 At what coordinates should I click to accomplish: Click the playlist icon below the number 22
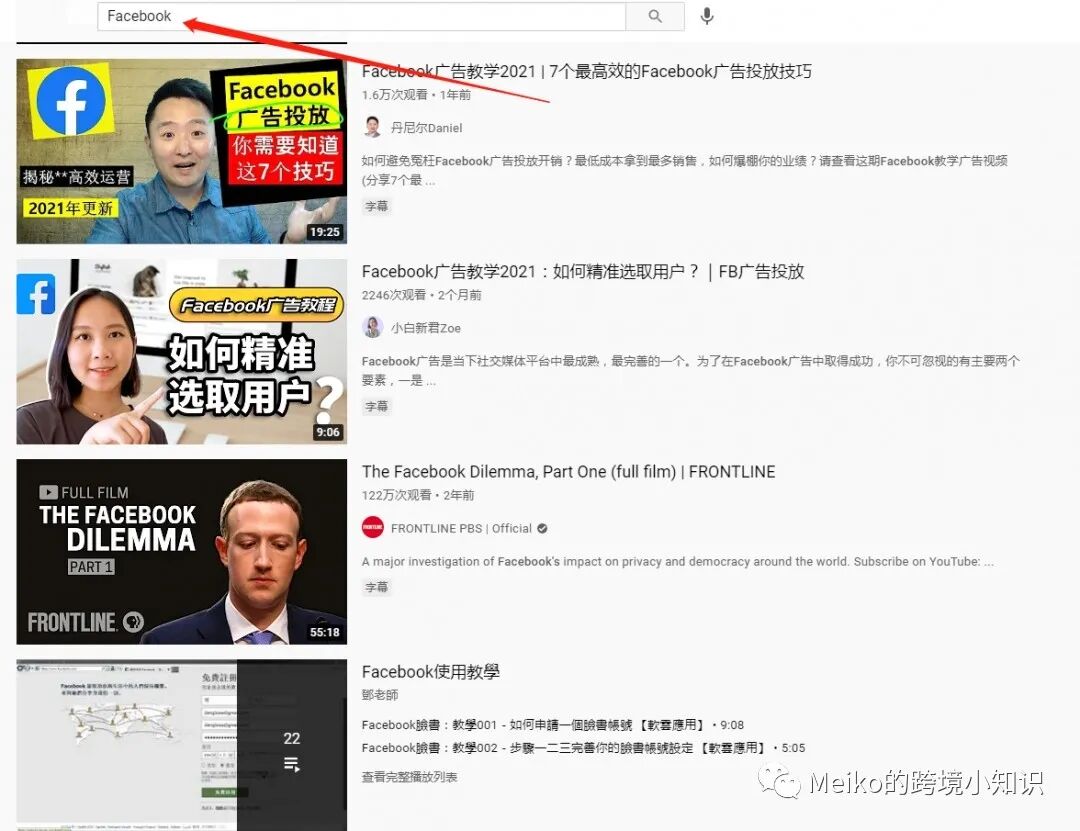(290, 764)
